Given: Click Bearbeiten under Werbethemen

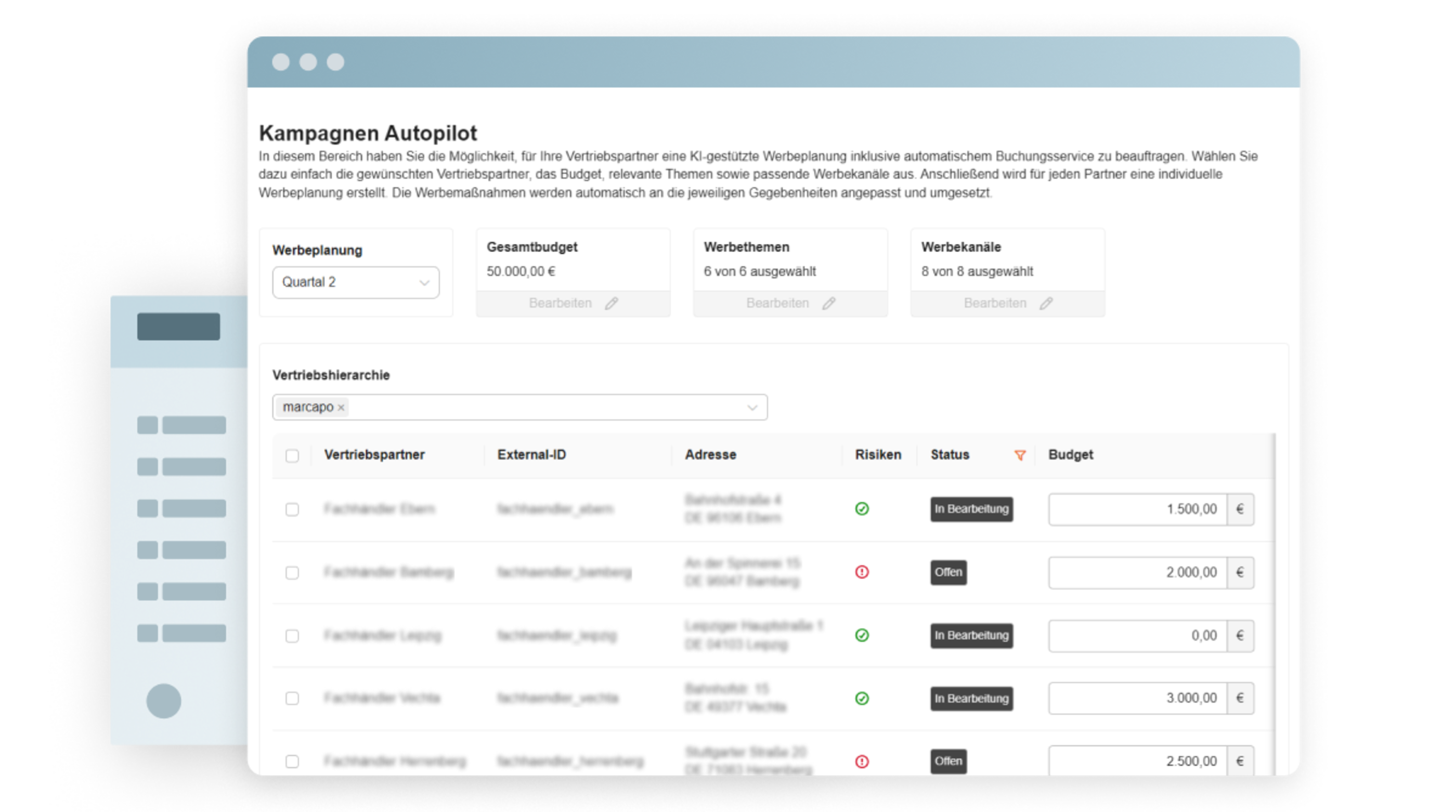Looking at the screenshot, I should coord(777,304).
